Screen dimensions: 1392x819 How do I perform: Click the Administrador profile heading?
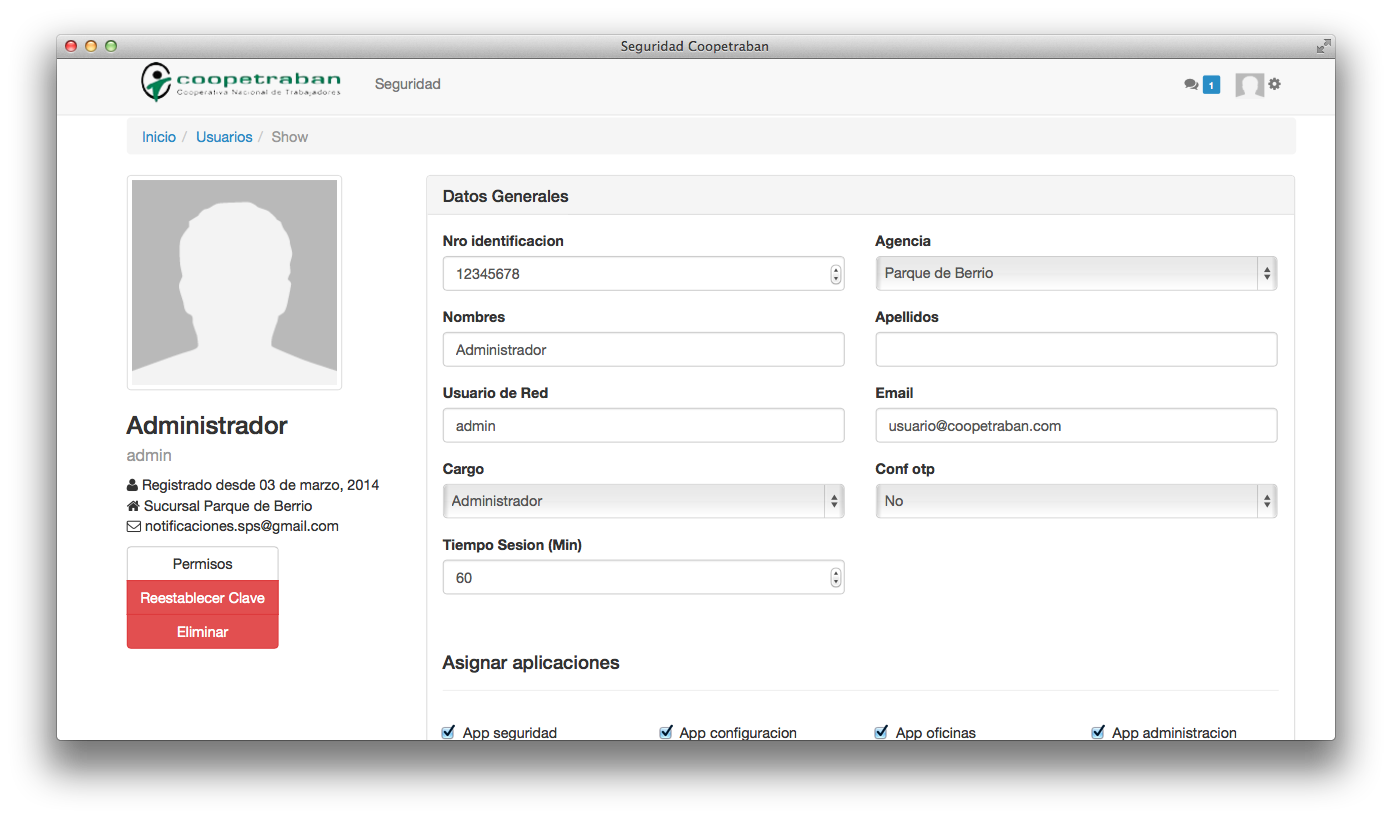(207, 426)
